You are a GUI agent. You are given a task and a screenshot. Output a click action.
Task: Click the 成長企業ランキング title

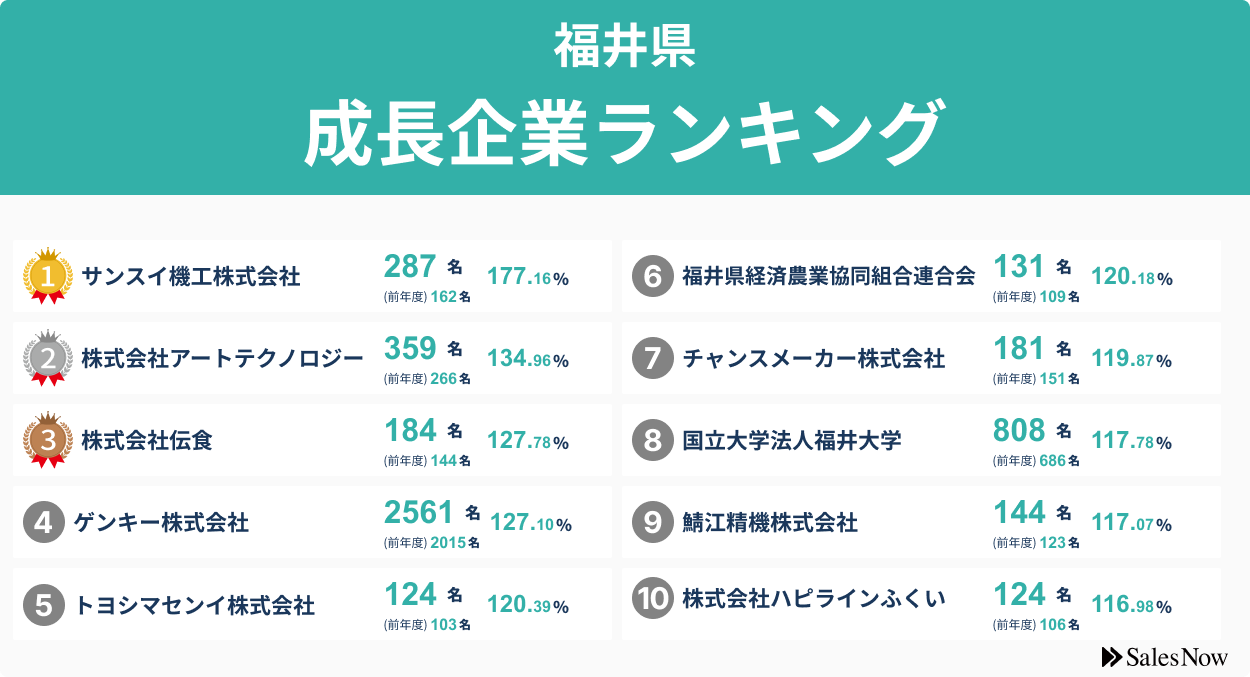[625, 133]
